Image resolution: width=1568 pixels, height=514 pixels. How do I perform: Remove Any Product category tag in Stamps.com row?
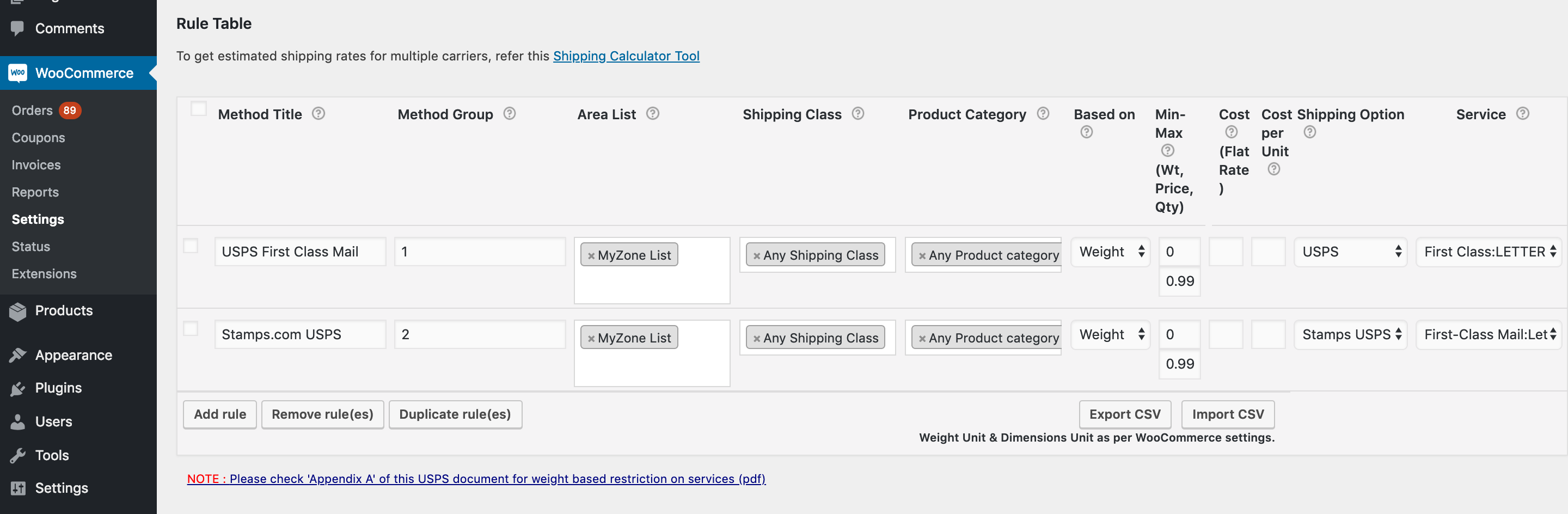coord(922,339)
